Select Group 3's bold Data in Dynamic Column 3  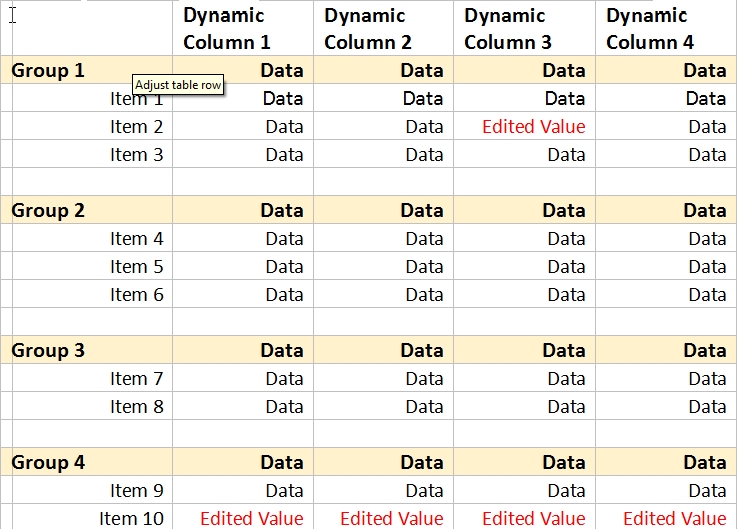pos(564,350)
